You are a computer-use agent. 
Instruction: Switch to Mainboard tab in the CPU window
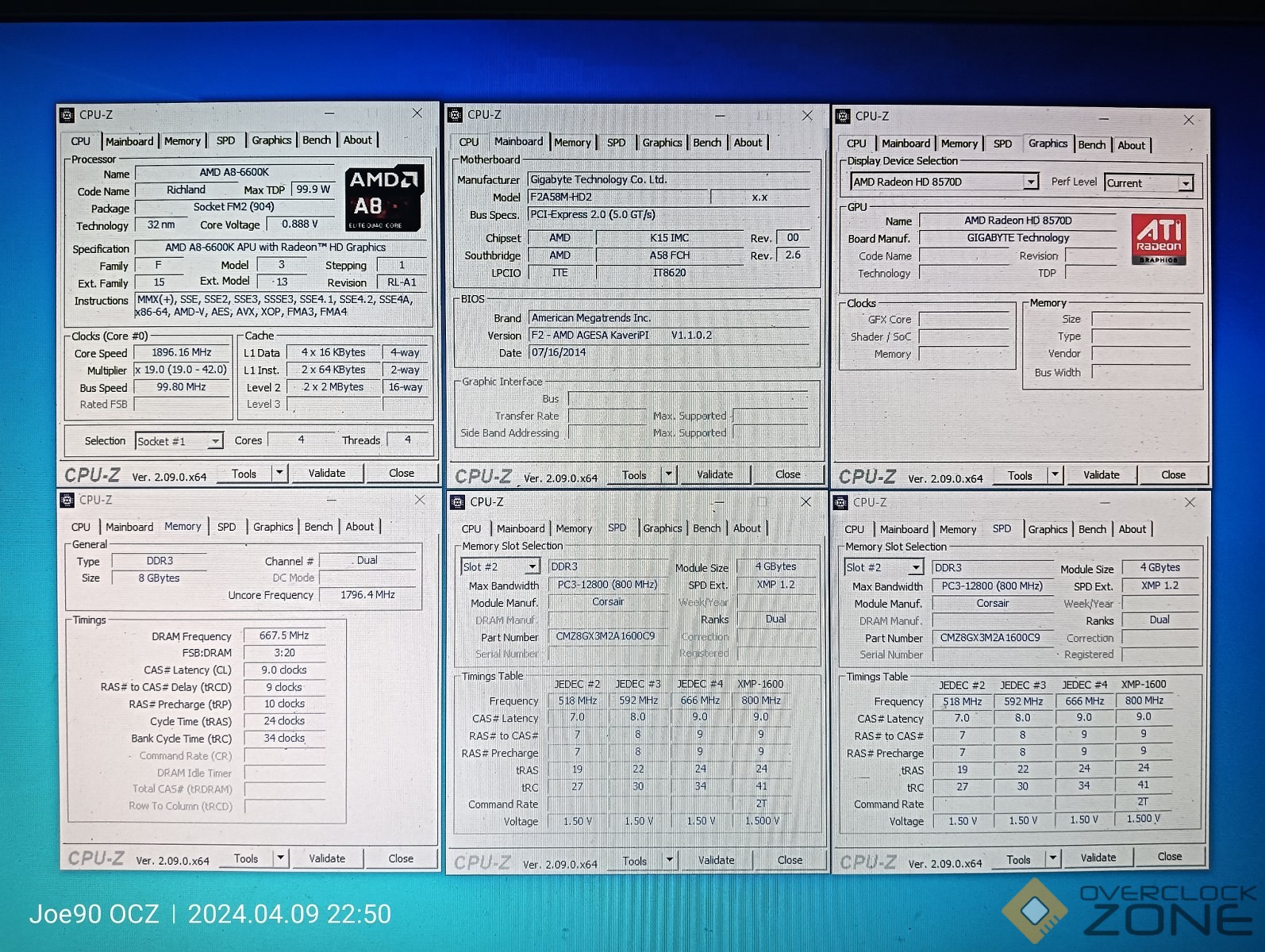(129, 141)
